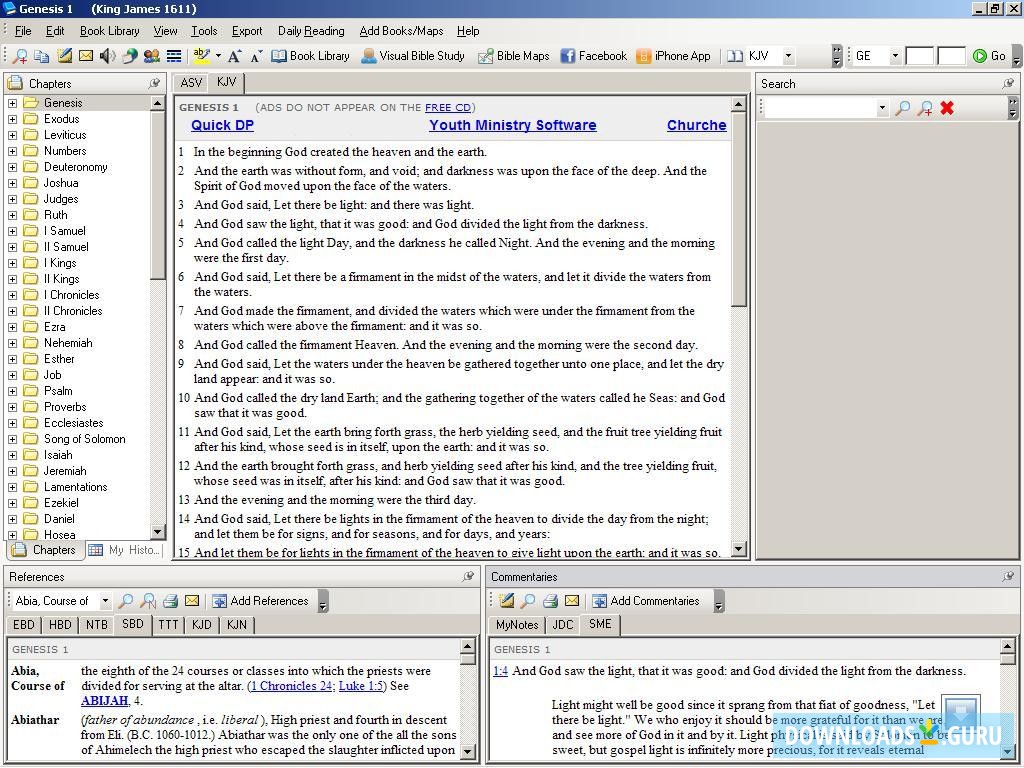Click Add Commentaries button
This screenshot has width=1024, height=768.
[647, 601]
